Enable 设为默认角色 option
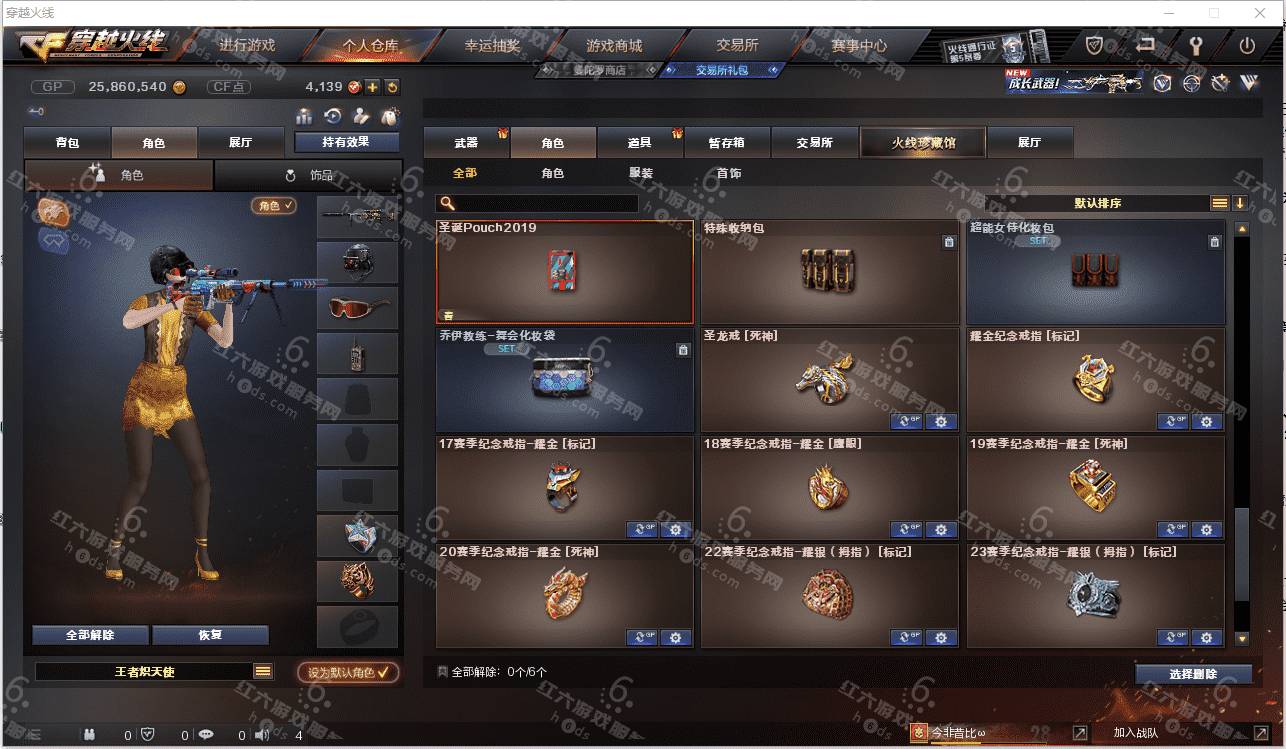This screenshot has height=749, width=1286. (348, 672)
